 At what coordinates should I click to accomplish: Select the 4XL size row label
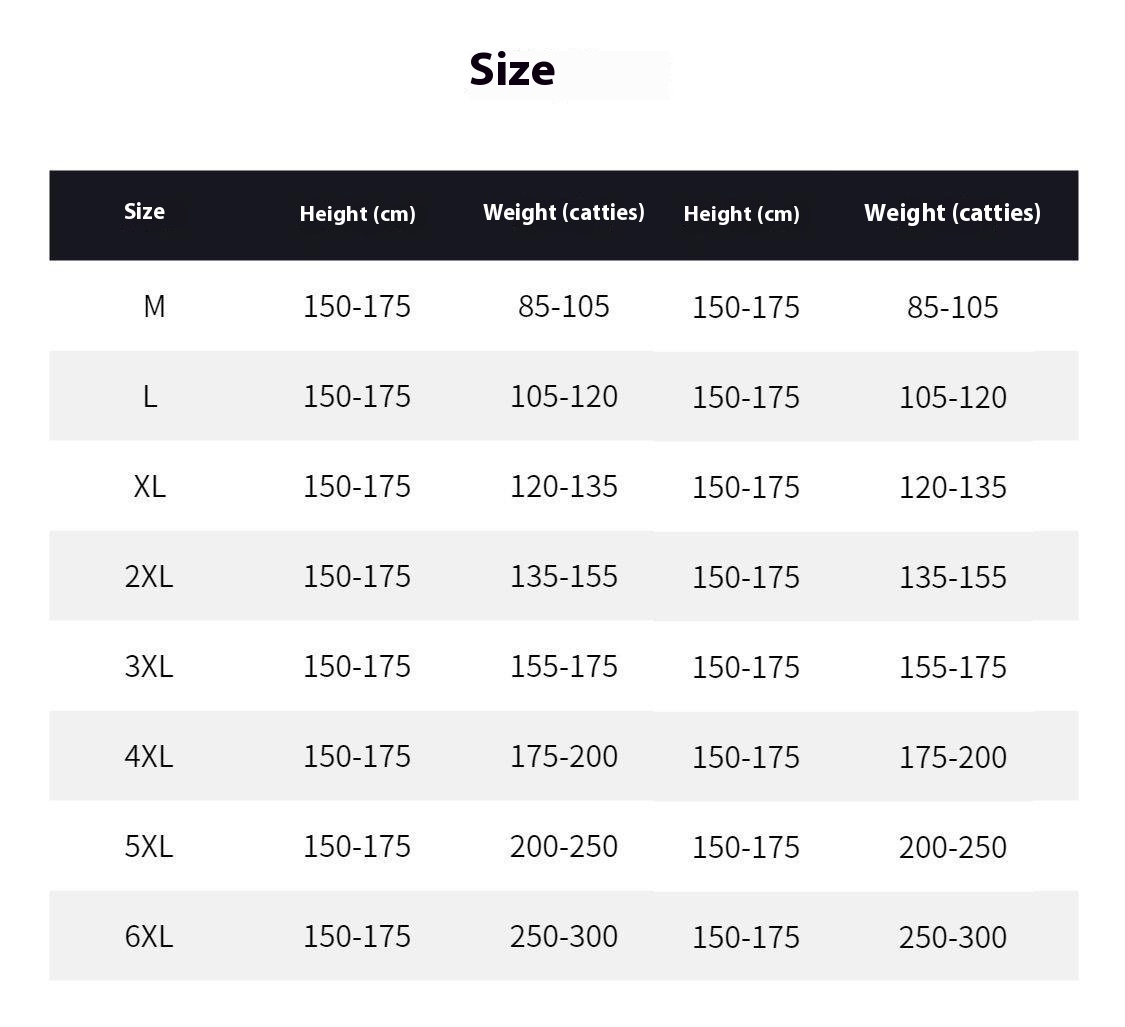(149, 756)
